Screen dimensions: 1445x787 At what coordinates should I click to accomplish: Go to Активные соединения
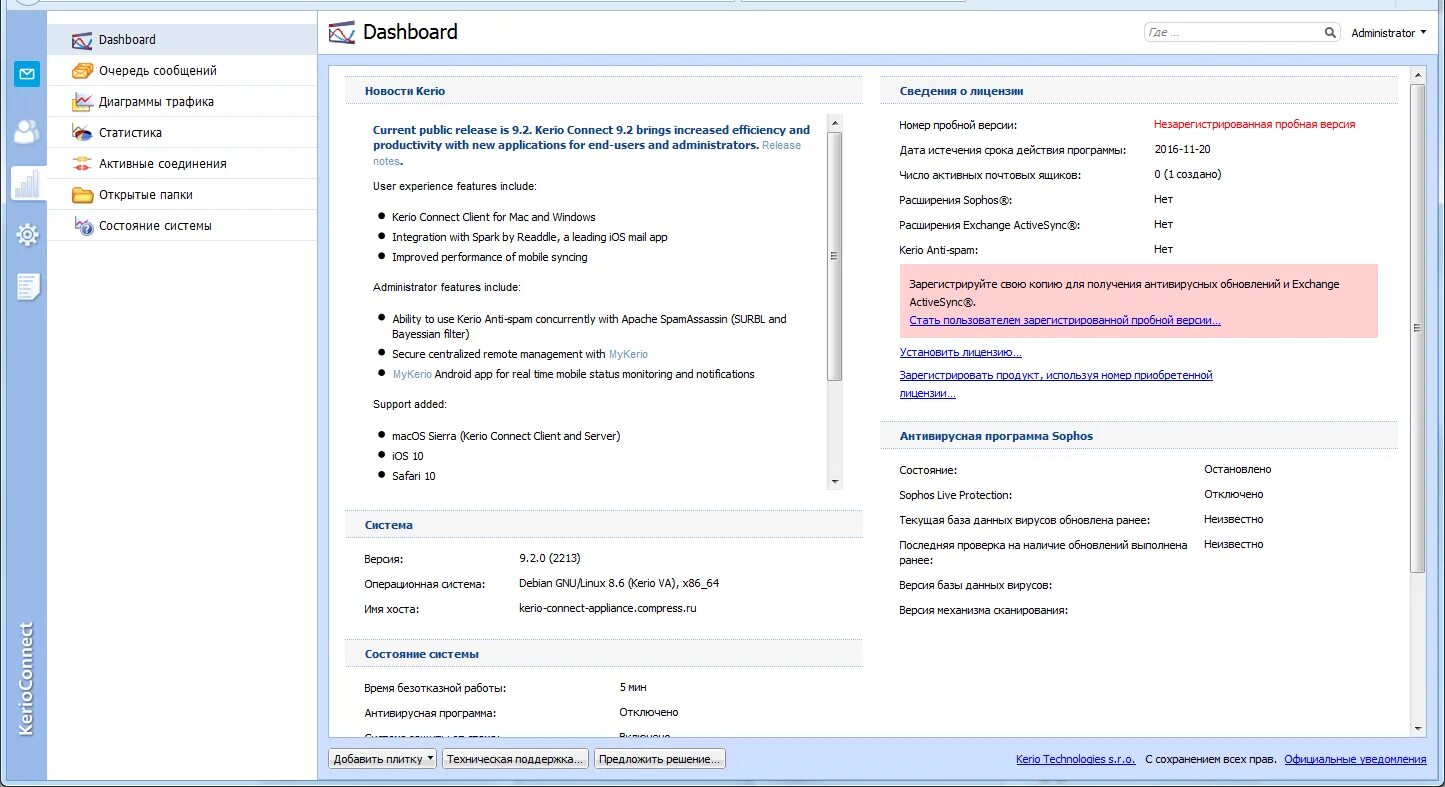182,164
